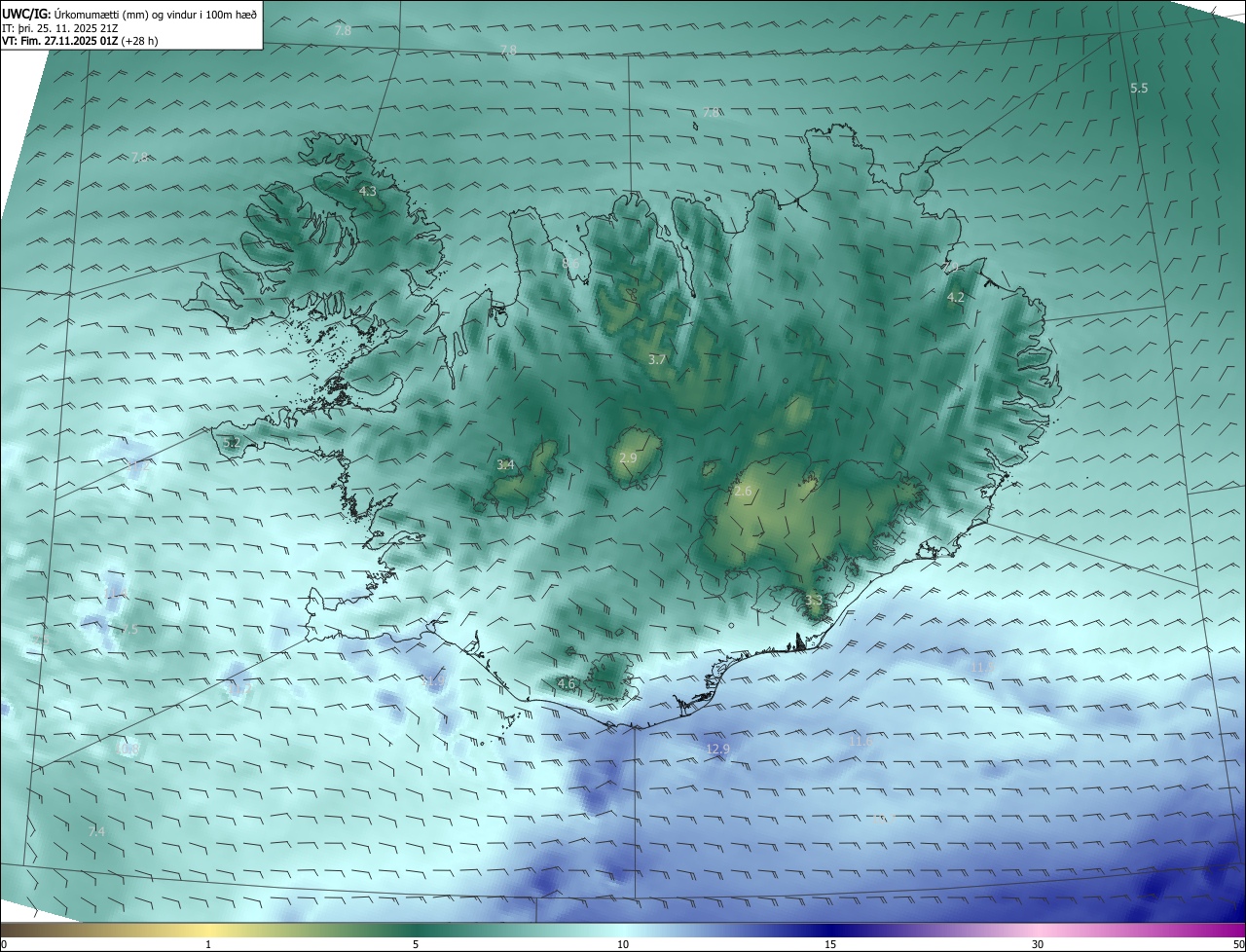Click the 30 tick on the color scale

tap(1038, 945)
